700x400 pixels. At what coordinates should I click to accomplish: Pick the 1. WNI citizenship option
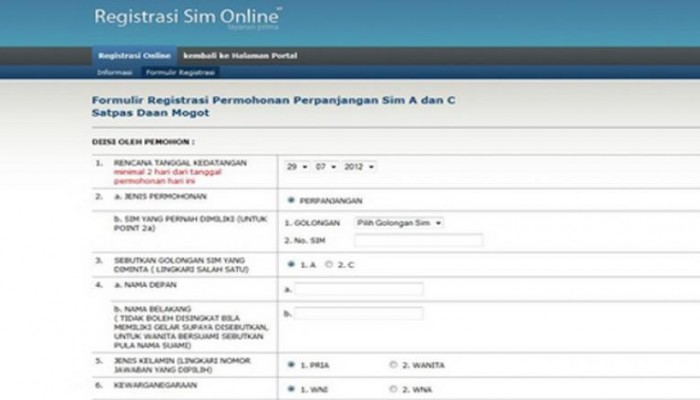tap(290, 387)
